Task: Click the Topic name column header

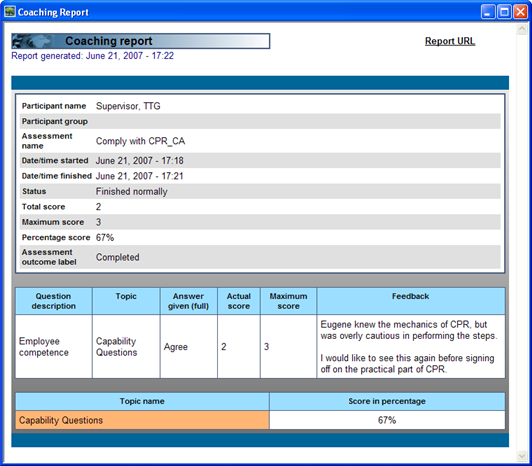Action: (x=142, y=401)
